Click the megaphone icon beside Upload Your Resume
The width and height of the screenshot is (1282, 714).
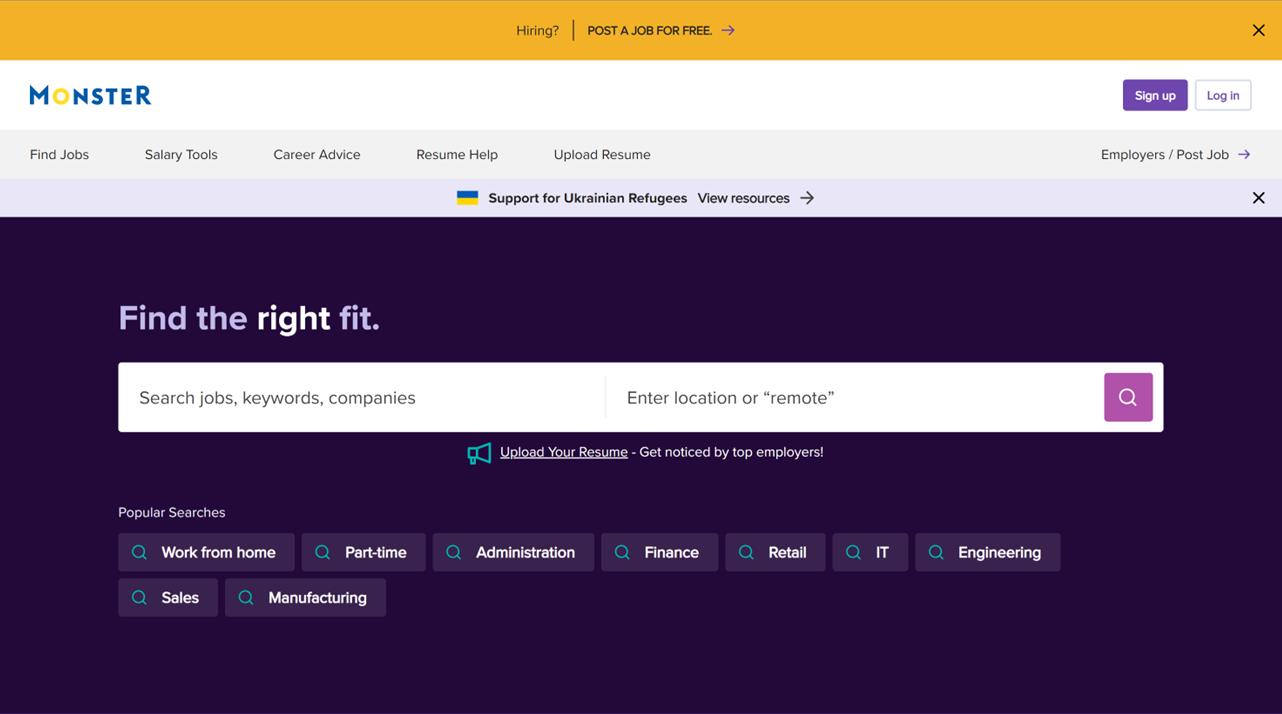(x=479, y=453)
